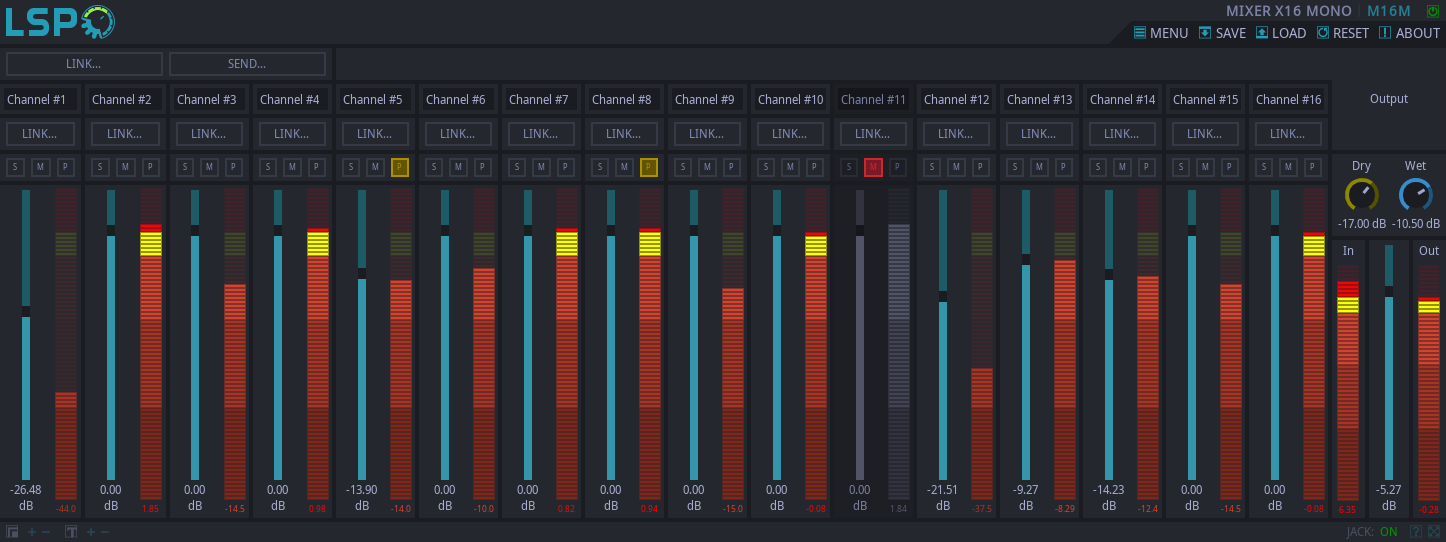Increase font scaling with second plus icon
Image resolution: width=1446 pixels, height=542 pixels.
point(90,532)
